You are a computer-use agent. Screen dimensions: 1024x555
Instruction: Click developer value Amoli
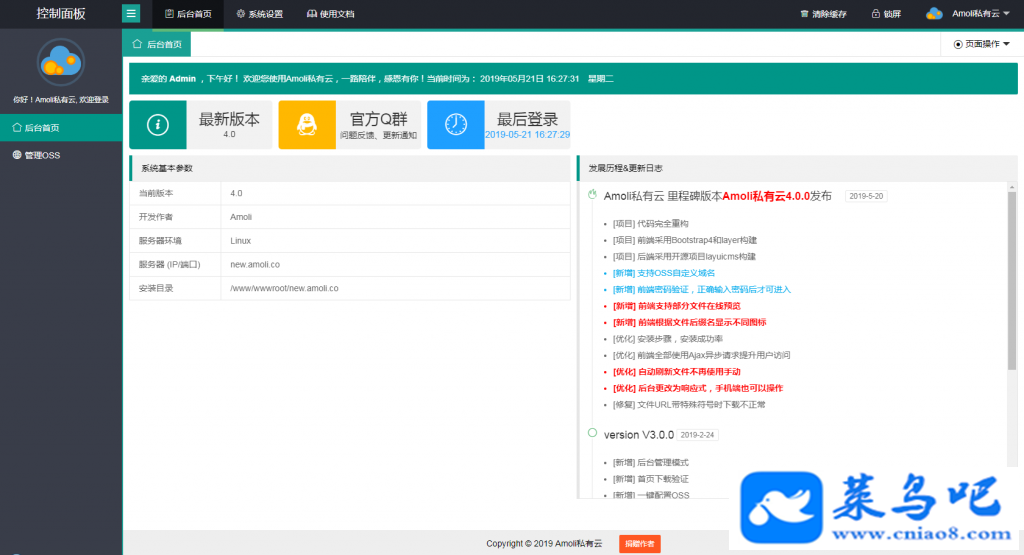coord(241,217)
